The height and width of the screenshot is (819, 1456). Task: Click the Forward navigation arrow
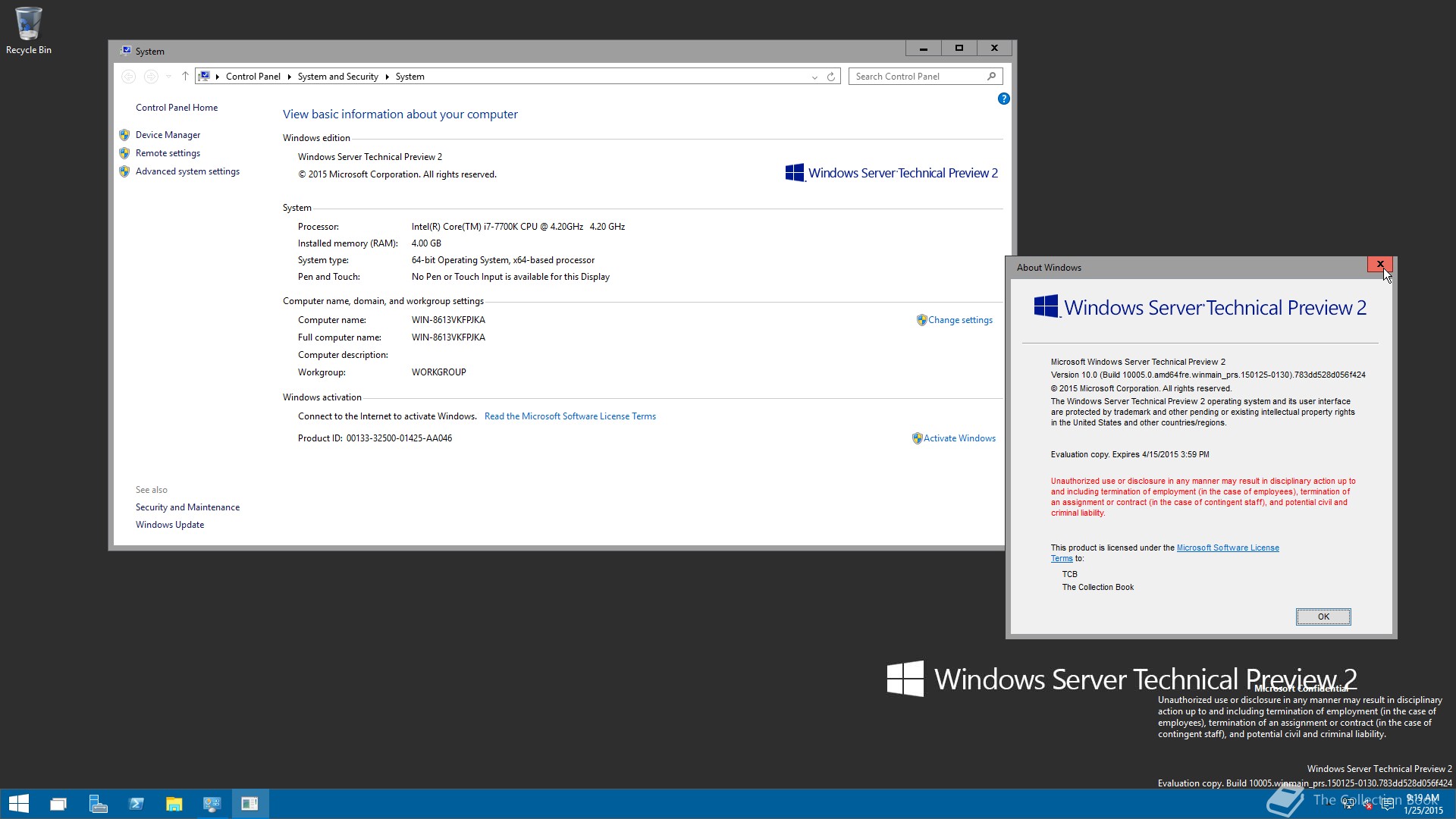click(151, 77)
